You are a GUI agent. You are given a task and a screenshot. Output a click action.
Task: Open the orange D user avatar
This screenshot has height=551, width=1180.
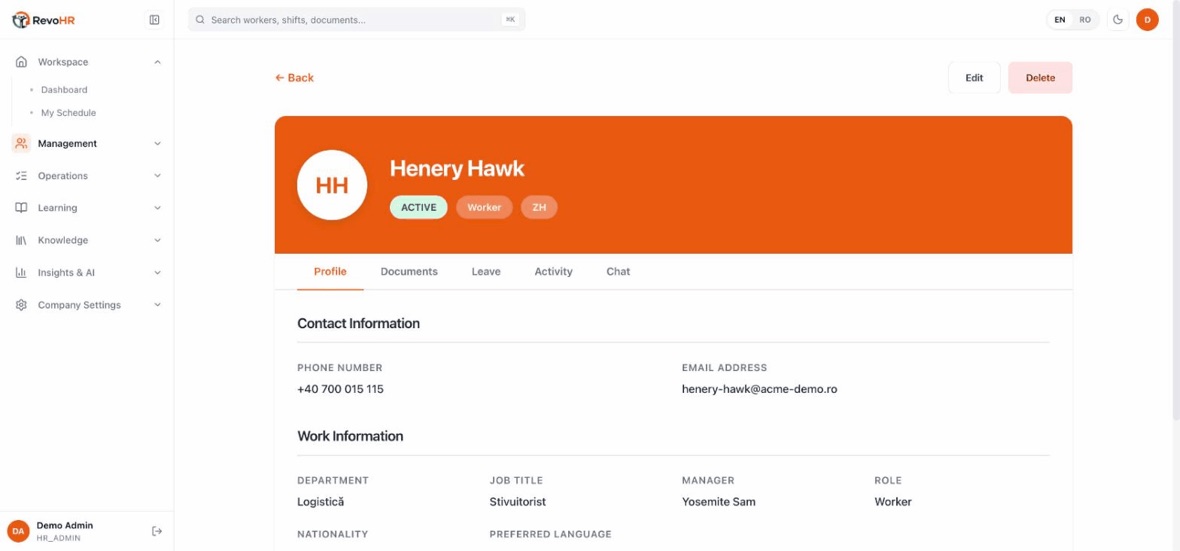[1147, 20]
